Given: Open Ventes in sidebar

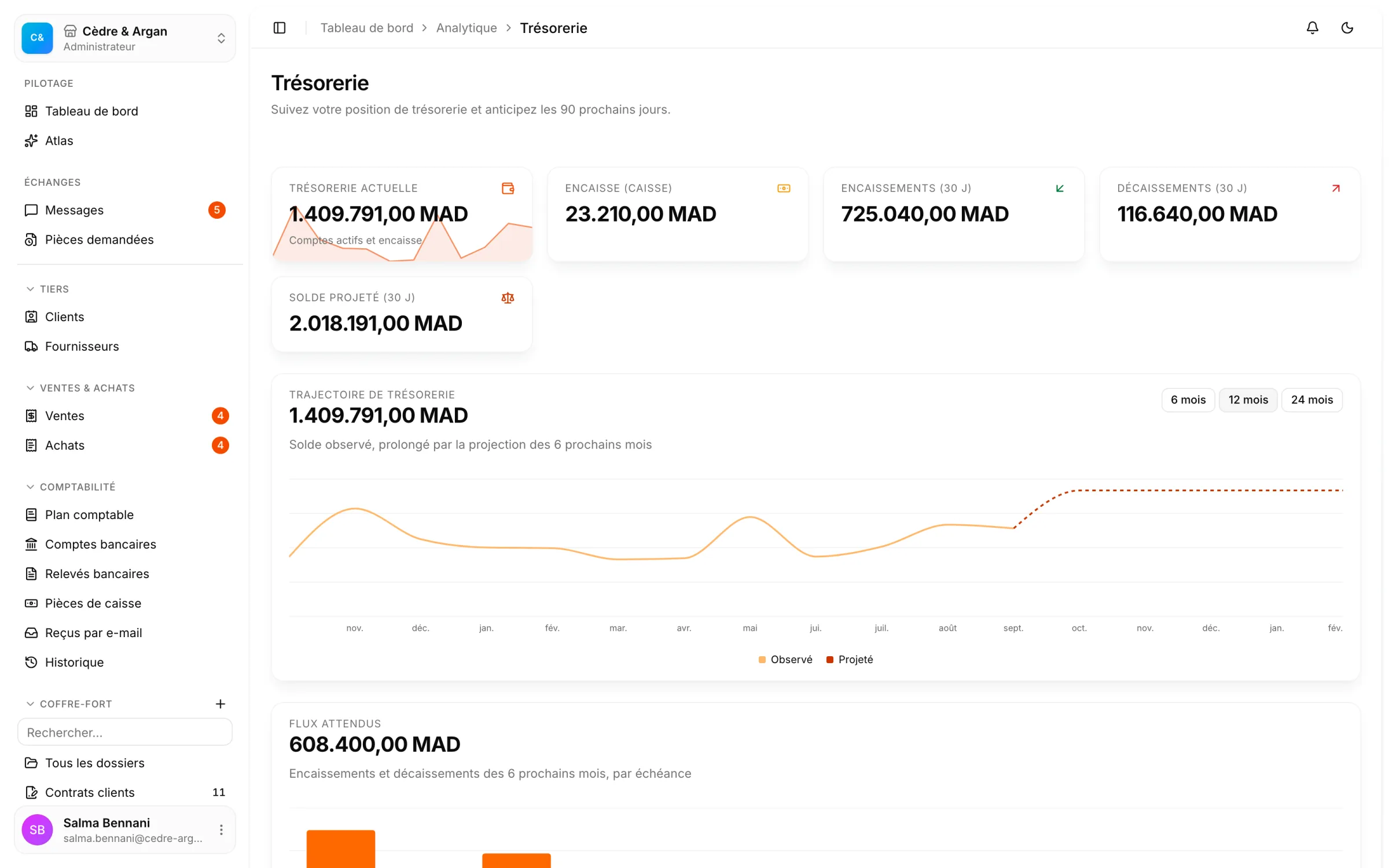Looking at the screenshot, I should point(125,415).
